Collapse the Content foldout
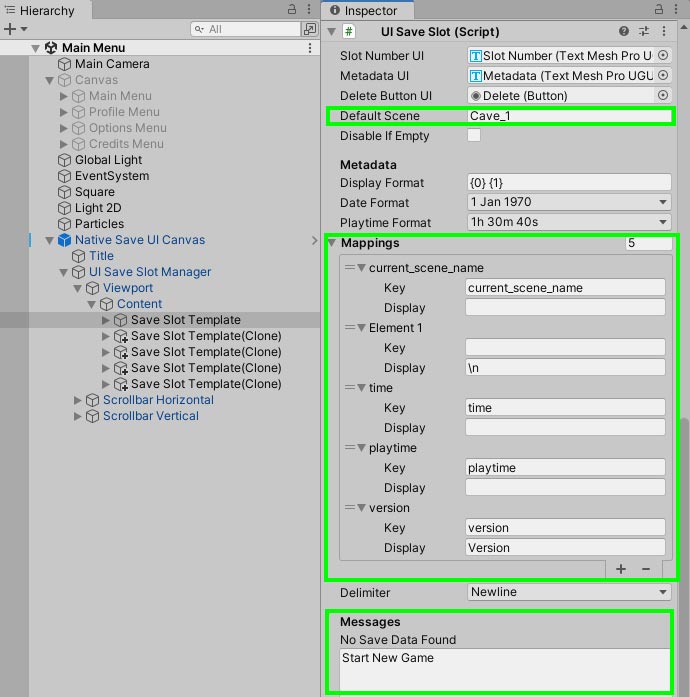 pos(92,304)
